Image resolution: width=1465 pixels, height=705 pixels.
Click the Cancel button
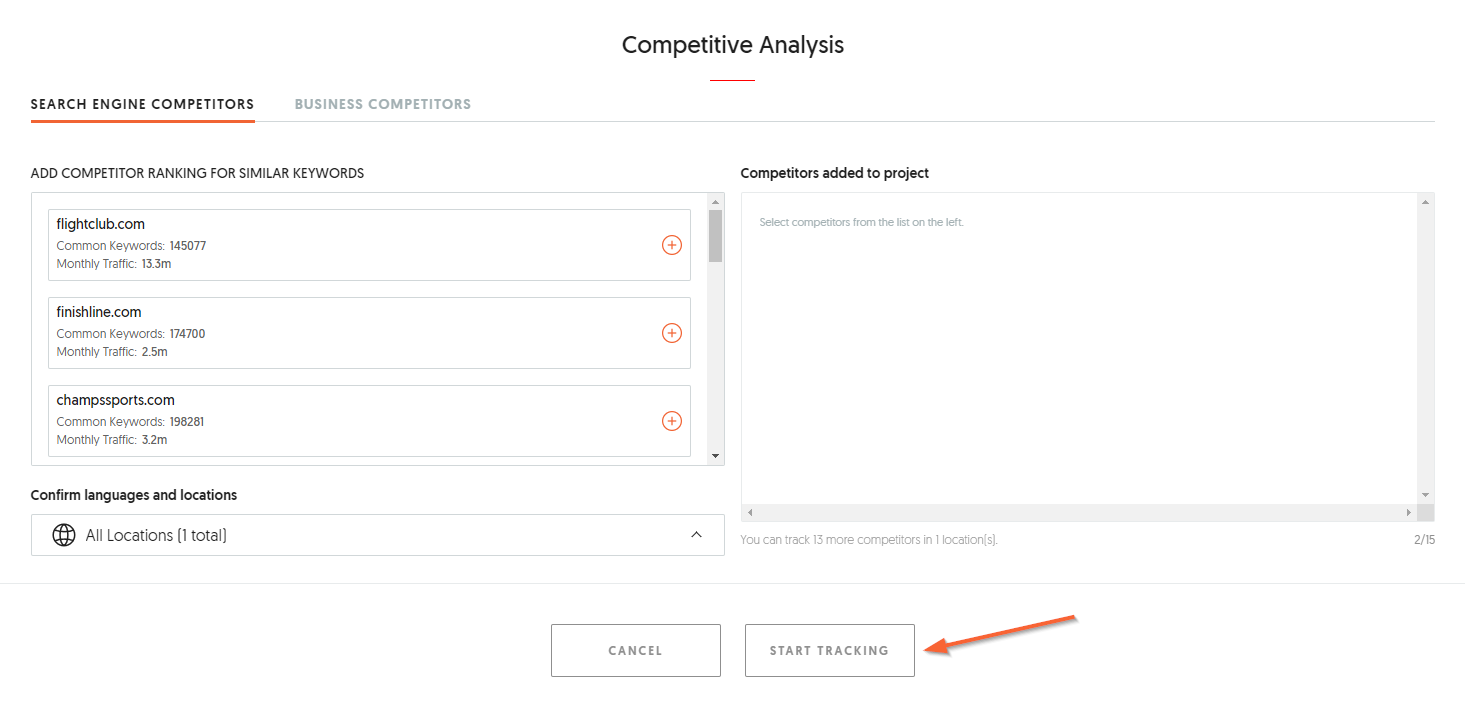coord(636,650)
